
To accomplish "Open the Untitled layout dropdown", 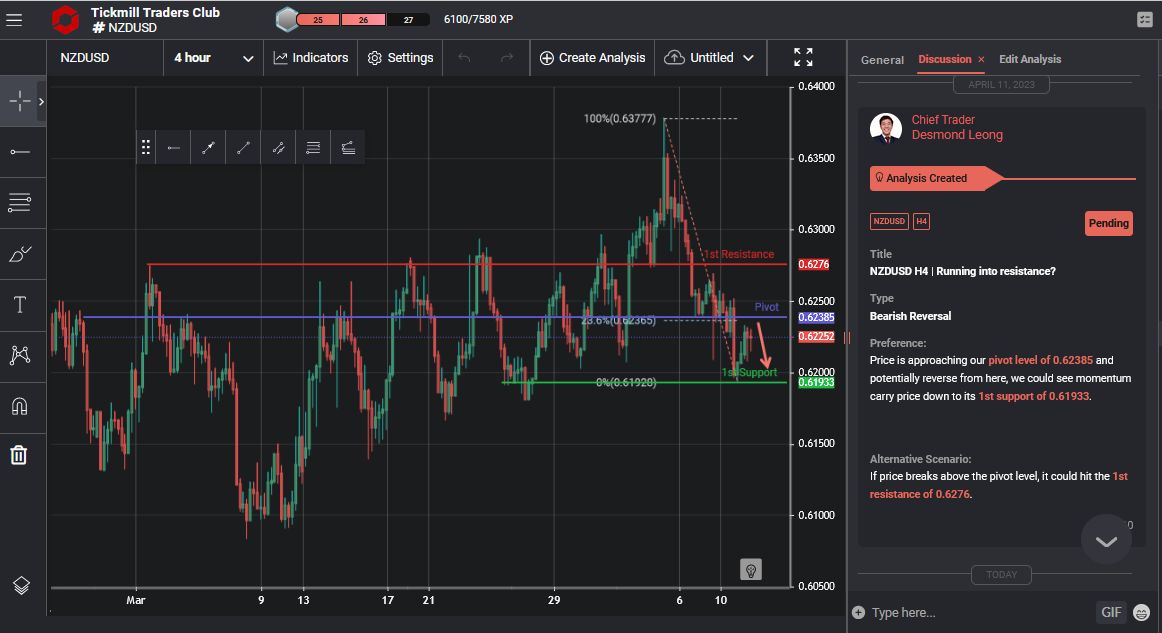I will (709, 58).
